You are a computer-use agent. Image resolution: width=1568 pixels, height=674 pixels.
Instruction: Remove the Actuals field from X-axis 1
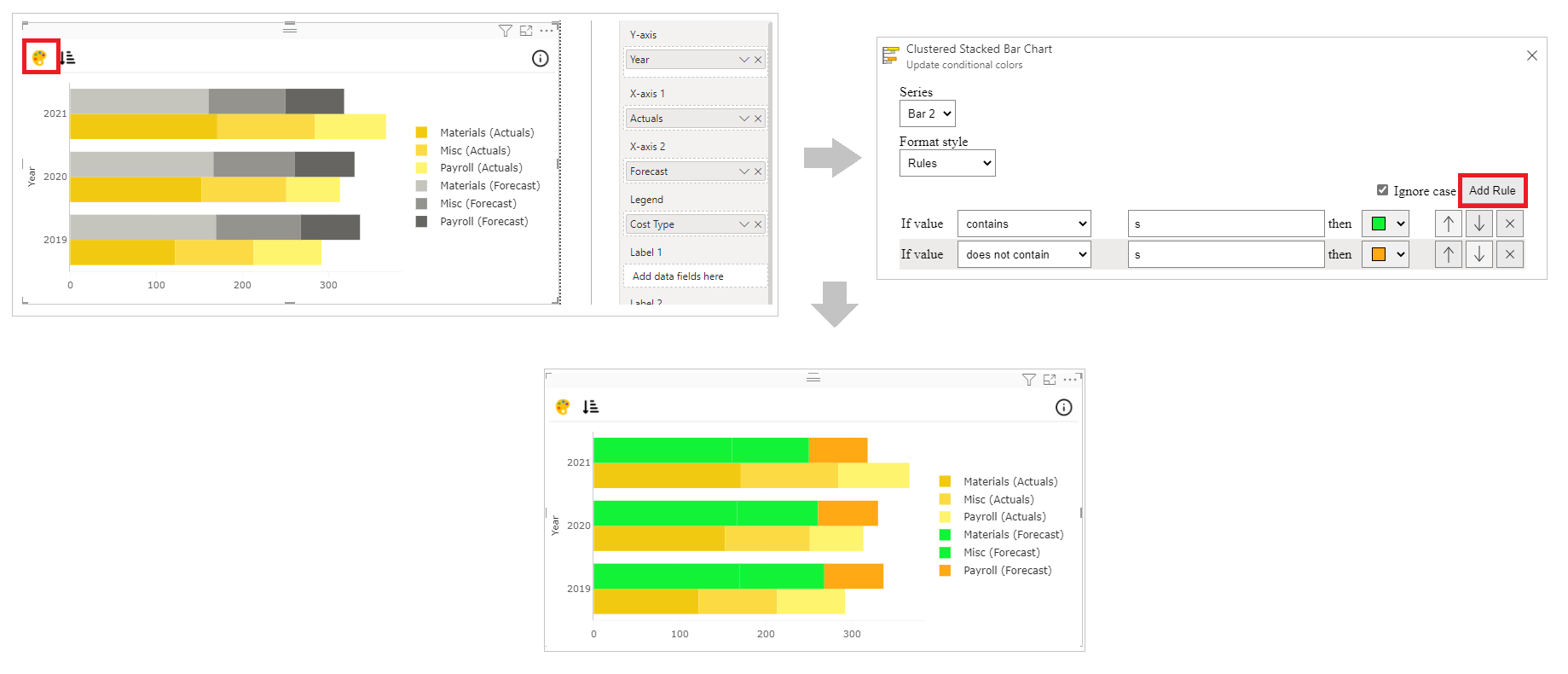coord(758,119)
